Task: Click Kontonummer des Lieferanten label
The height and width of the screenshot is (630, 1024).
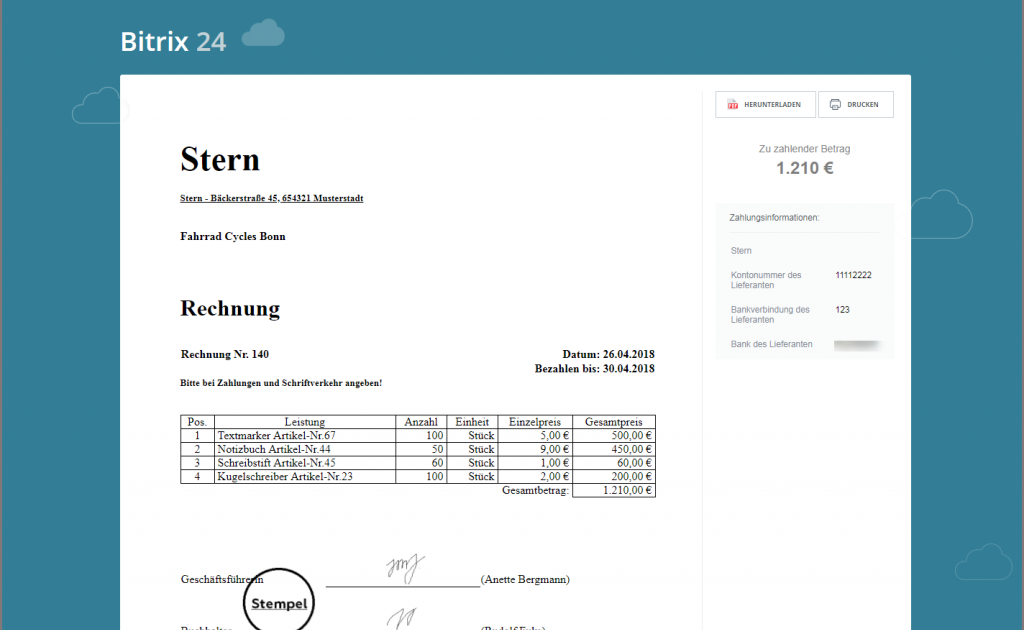Action: point(766,280)
